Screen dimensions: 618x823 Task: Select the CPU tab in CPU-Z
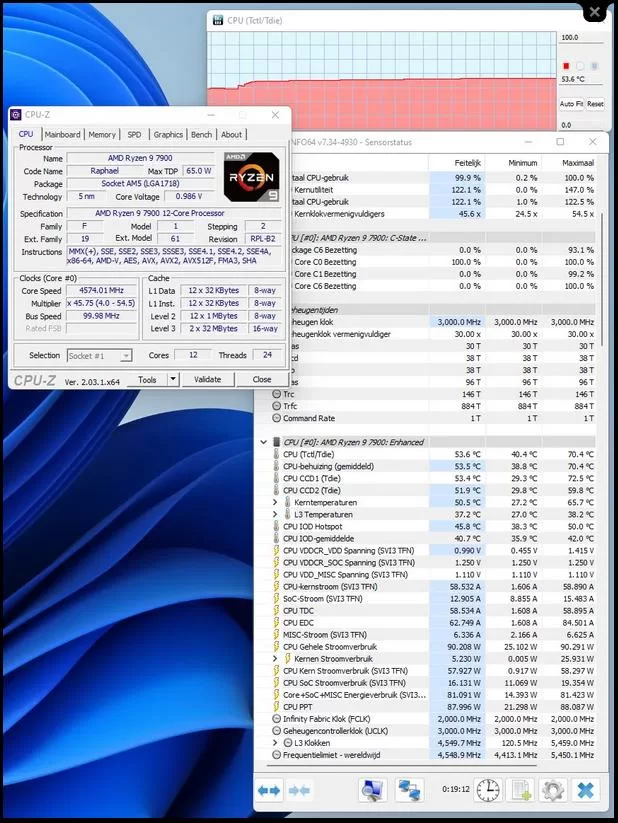26,134
